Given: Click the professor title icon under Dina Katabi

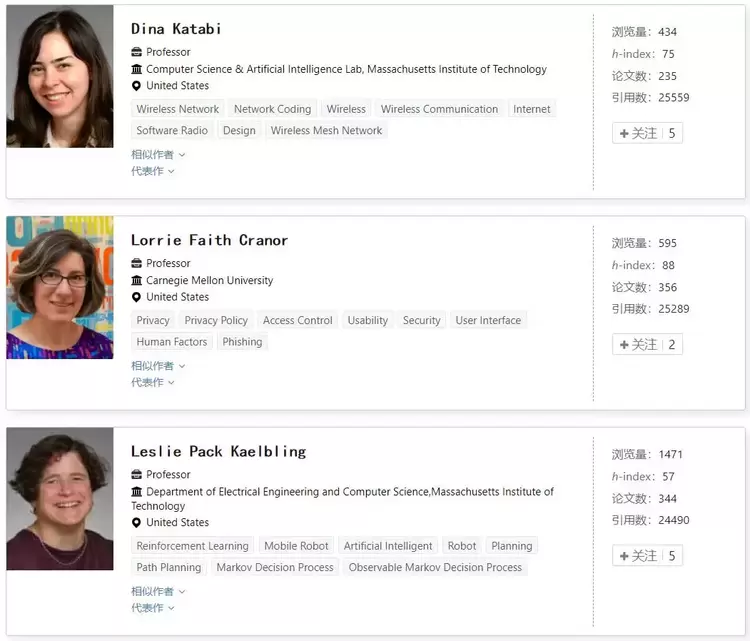Looking at the screenshot, I should point(137,52).
